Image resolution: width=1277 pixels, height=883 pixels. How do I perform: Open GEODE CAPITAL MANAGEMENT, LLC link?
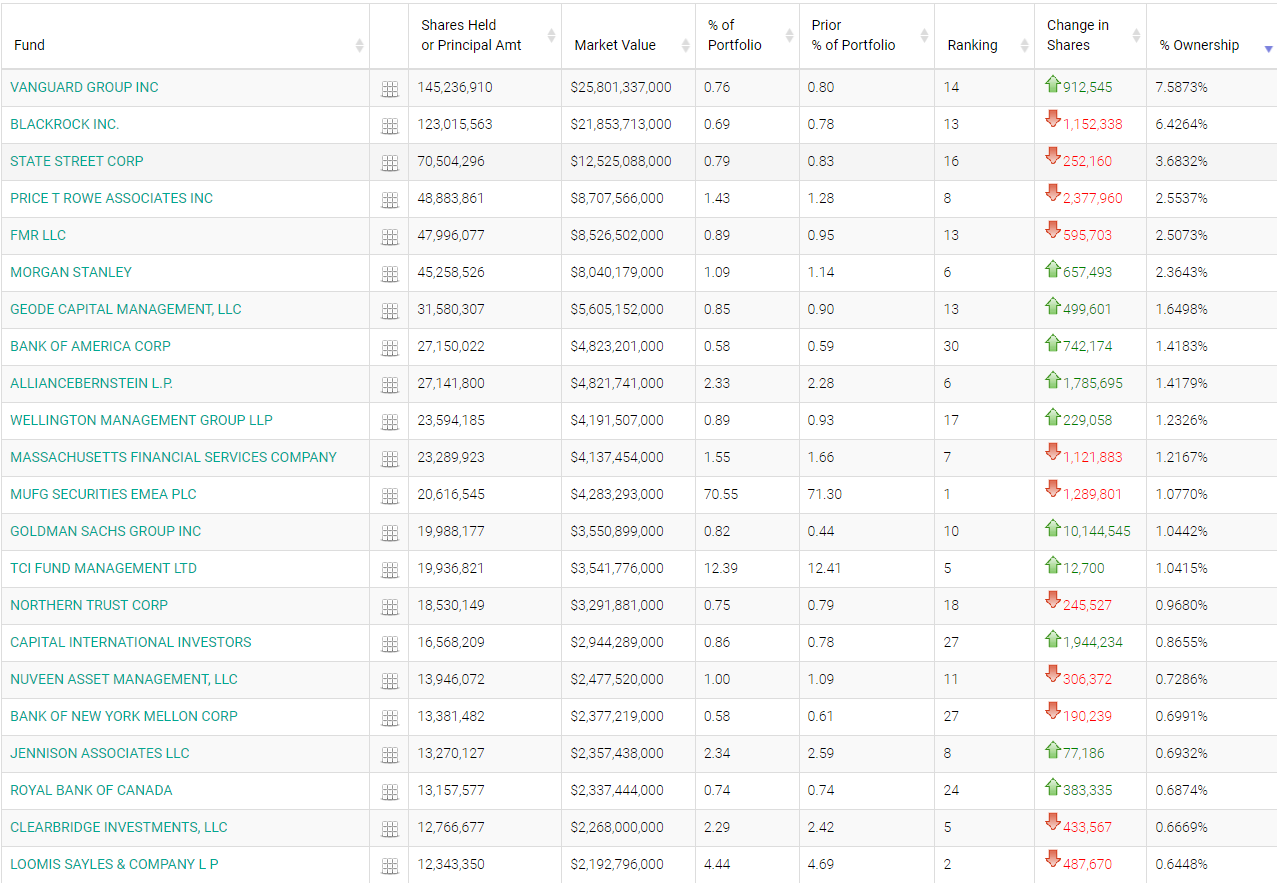tap(126, 309)
